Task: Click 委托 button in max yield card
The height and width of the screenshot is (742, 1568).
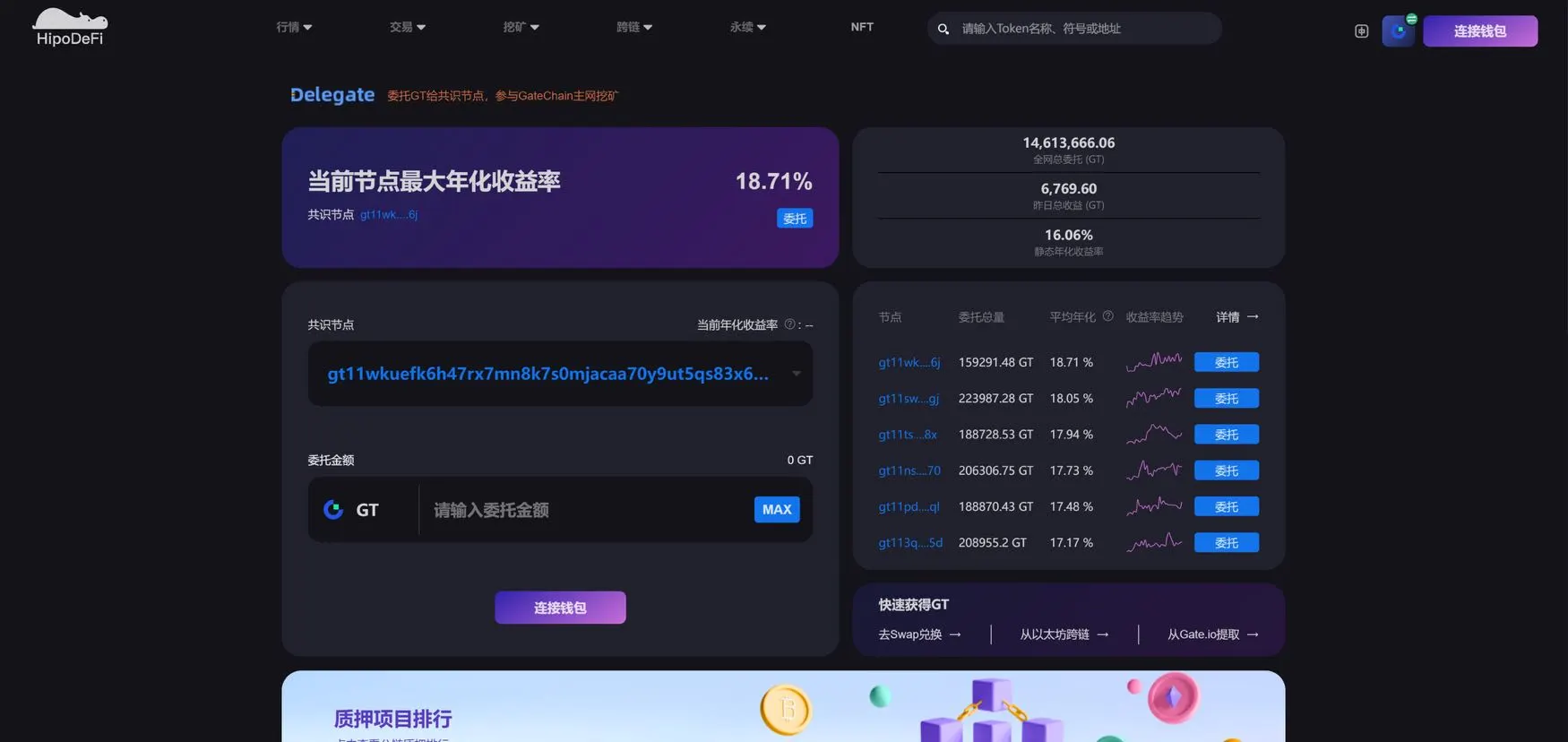Action: tap(795, 218)
